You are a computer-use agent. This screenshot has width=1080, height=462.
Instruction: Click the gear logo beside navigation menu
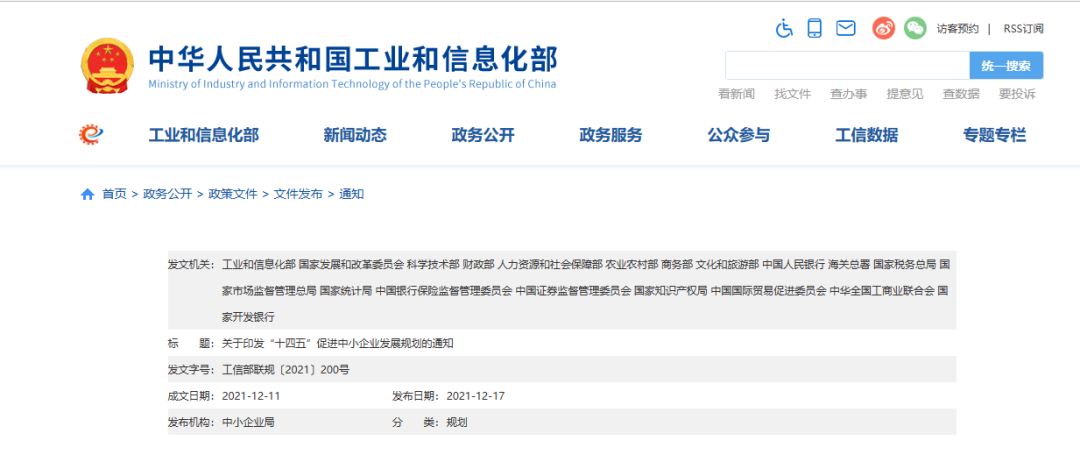click(x=91, y=135)
